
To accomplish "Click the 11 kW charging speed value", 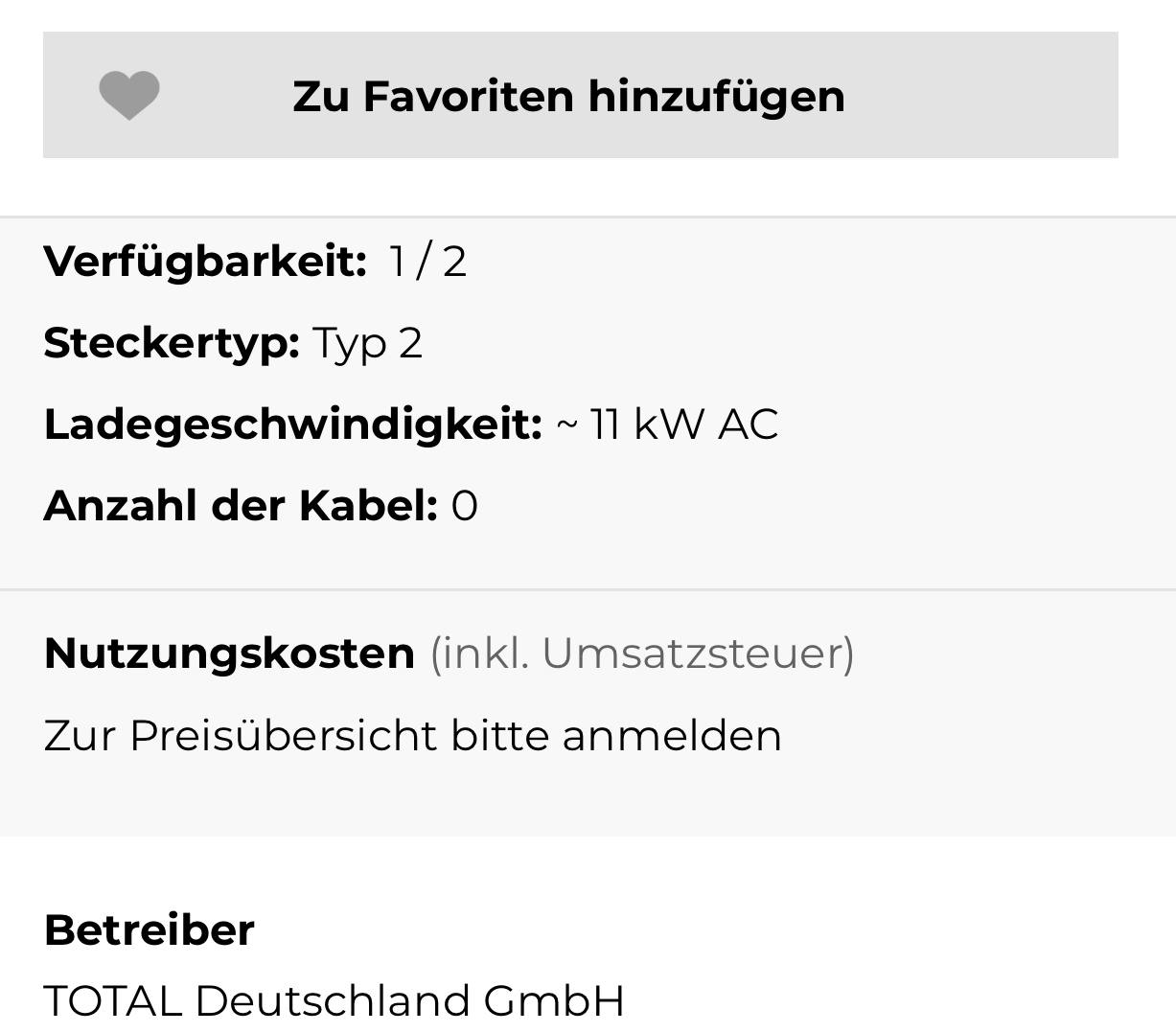I will tap(646, 424).
